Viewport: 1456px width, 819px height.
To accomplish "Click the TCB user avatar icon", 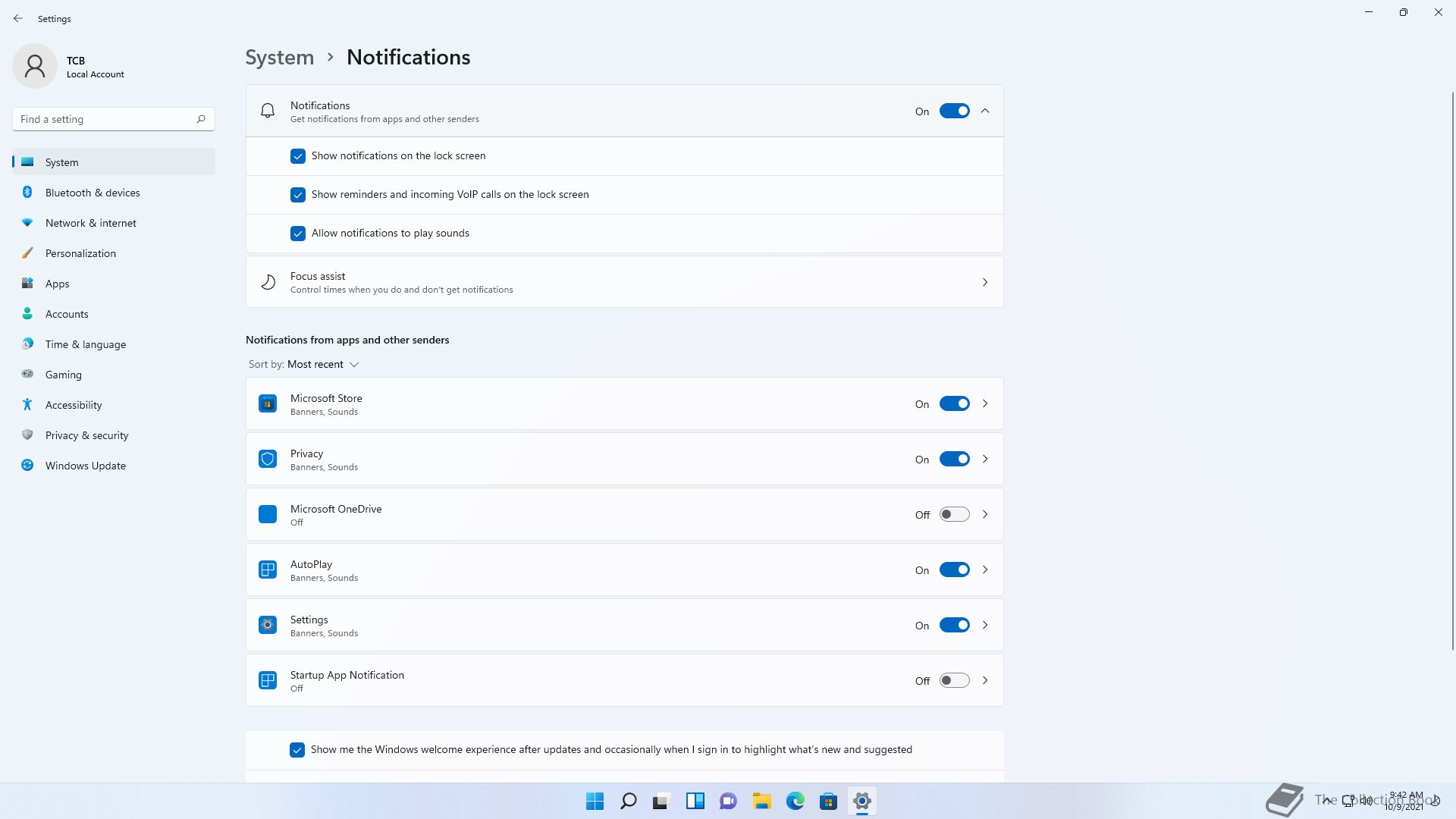I will [35, 66].
